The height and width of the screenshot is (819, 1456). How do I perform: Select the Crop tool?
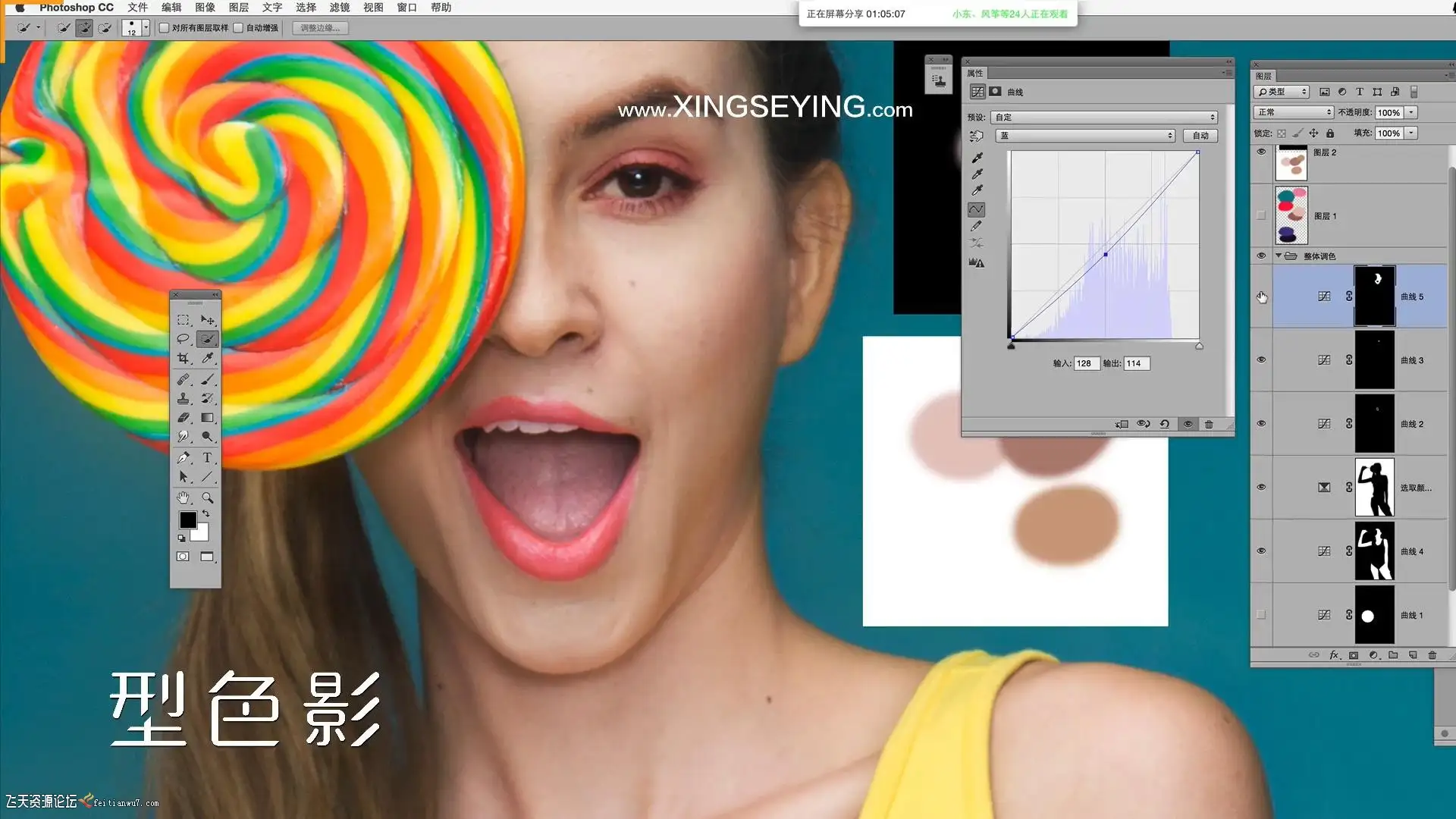tap(183, 358)
